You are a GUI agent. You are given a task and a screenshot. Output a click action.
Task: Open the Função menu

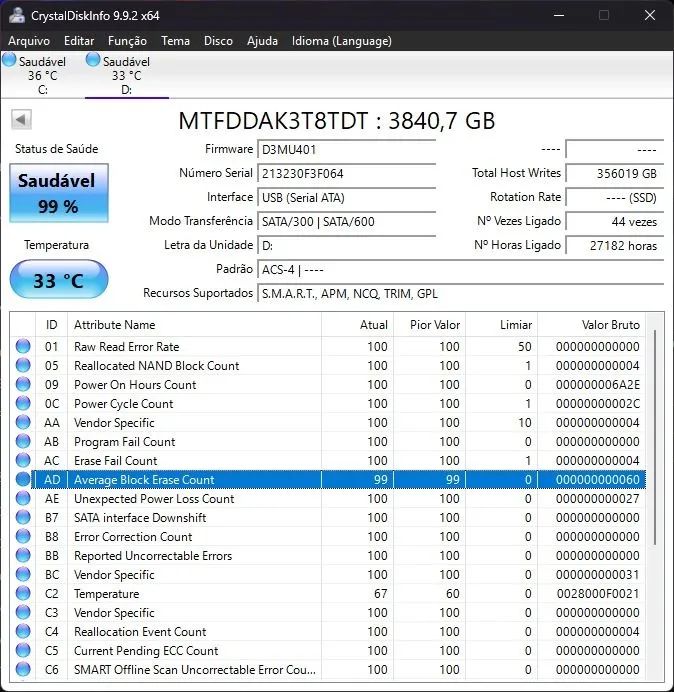coord(127,41)
